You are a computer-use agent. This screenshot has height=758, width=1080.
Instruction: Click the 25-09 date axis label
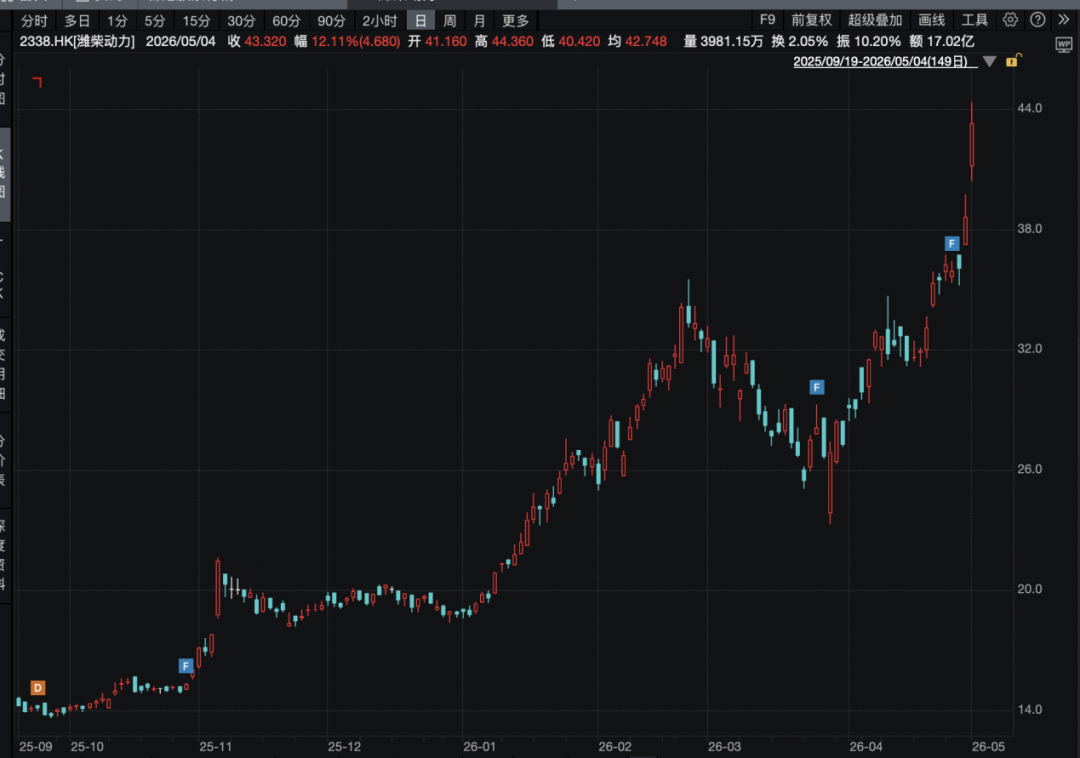[36, 746]
